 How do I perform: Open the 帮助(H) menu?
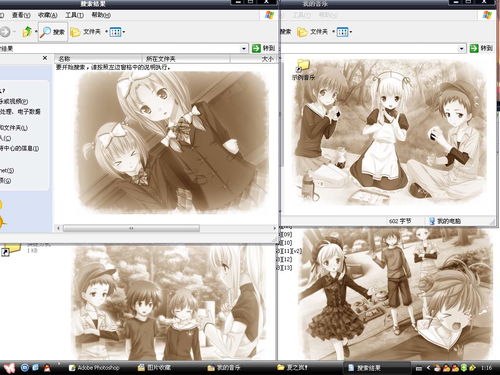point(101,15)
